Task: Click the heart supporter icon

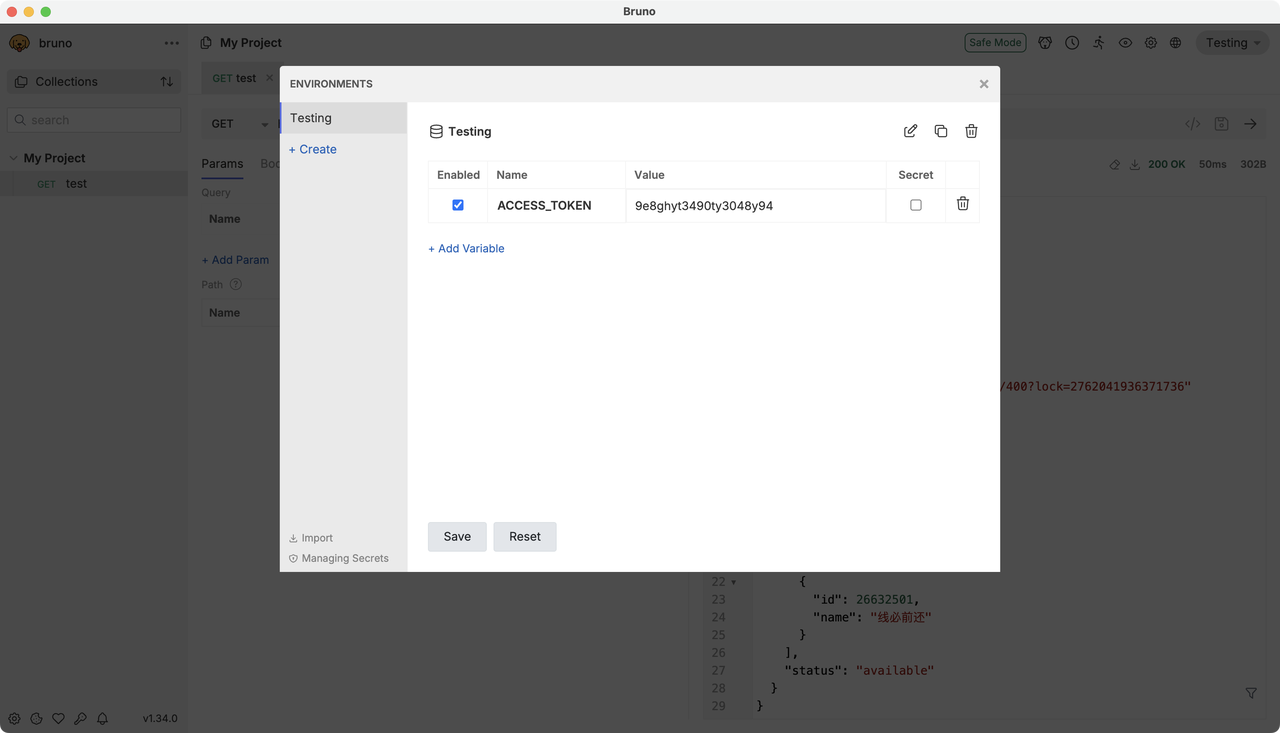Action: click(58, 718)
